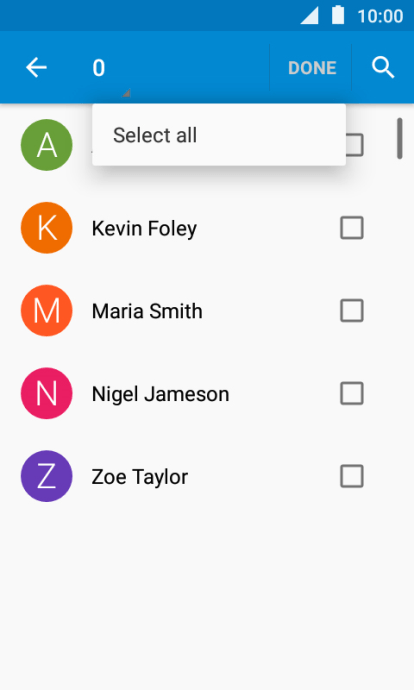The height and width of the screenshot is (690, 414).
Task: Check the box for Kevin Foley
Action: [x=352, y=228]
